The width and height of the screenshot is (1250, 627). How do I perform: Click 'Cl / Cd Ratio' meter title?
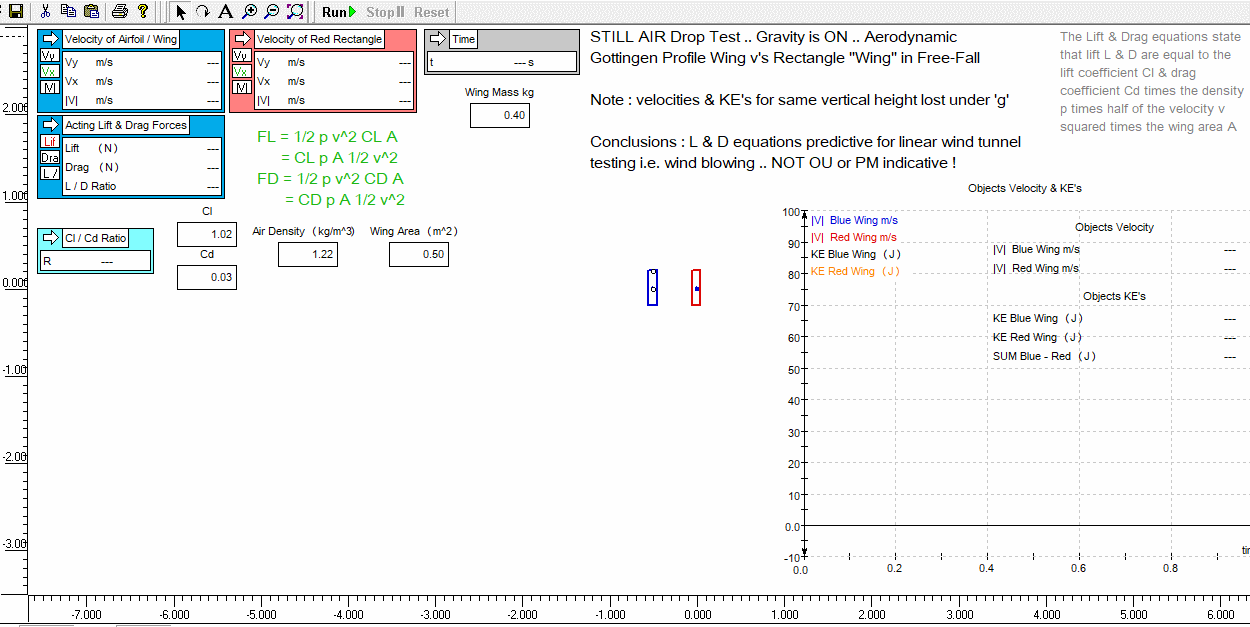tap(96, 238)
